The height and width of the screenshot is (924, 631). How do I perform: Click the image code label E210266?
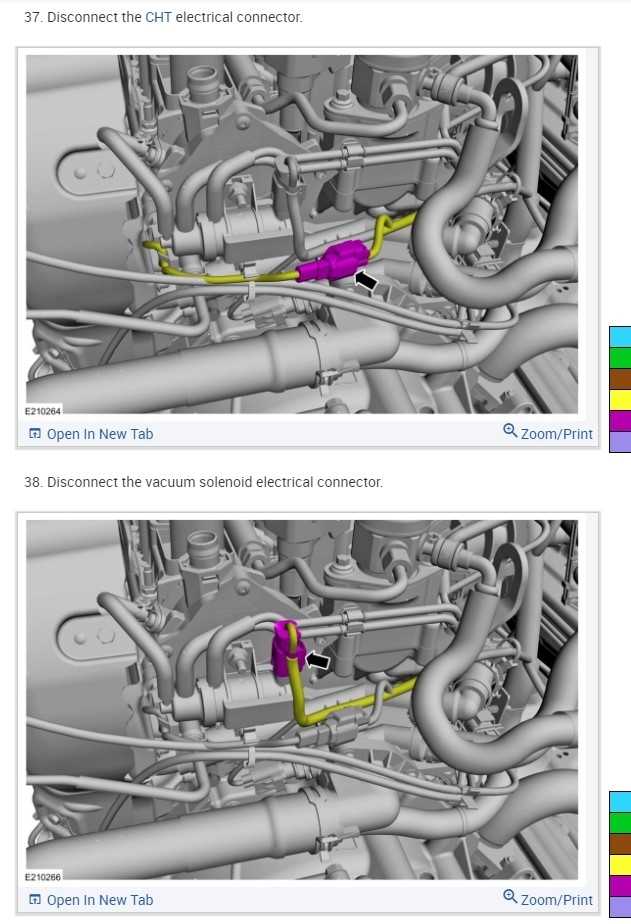click(43, 876)
